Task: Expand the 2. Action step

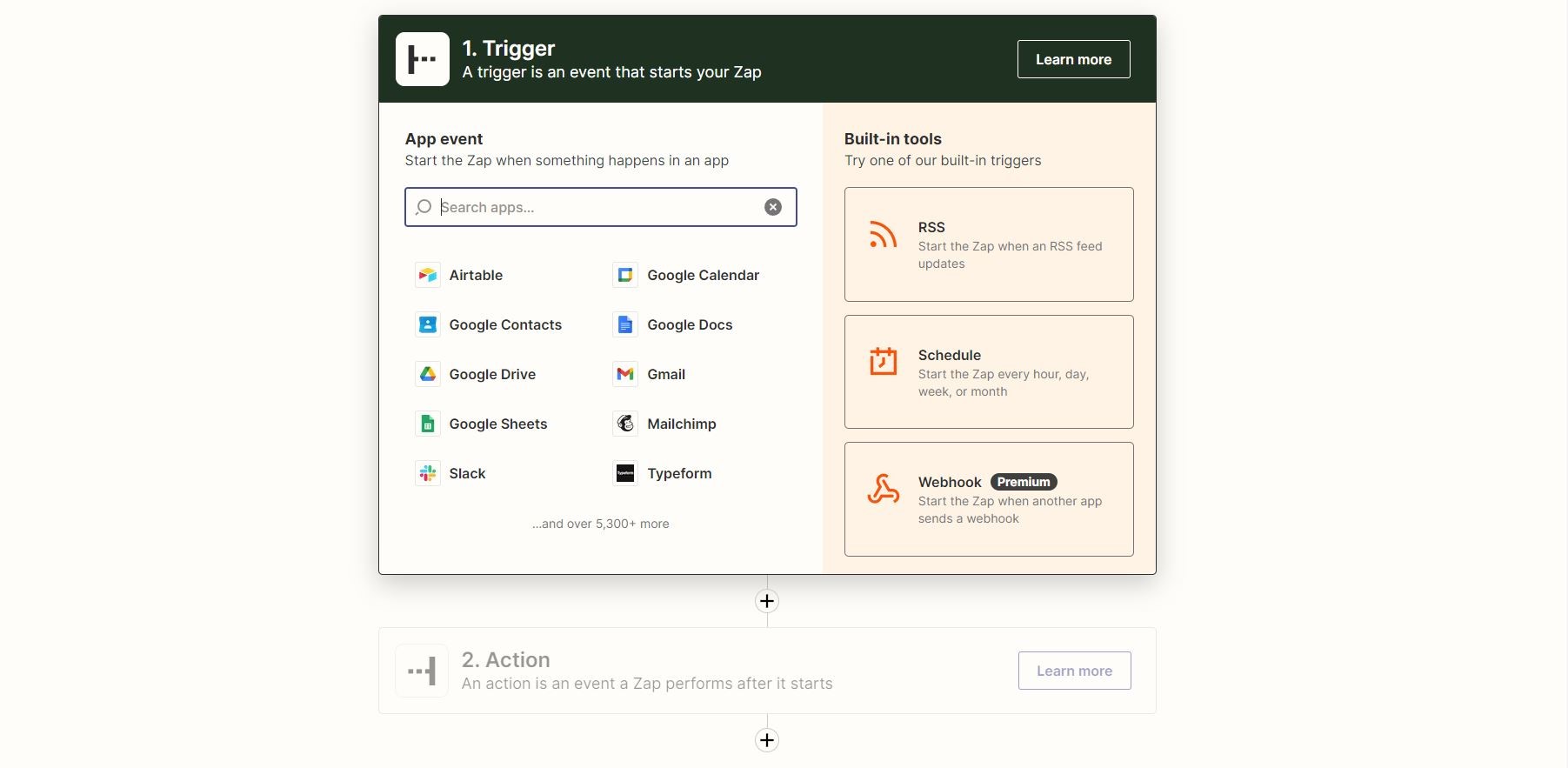Action: 646,671
